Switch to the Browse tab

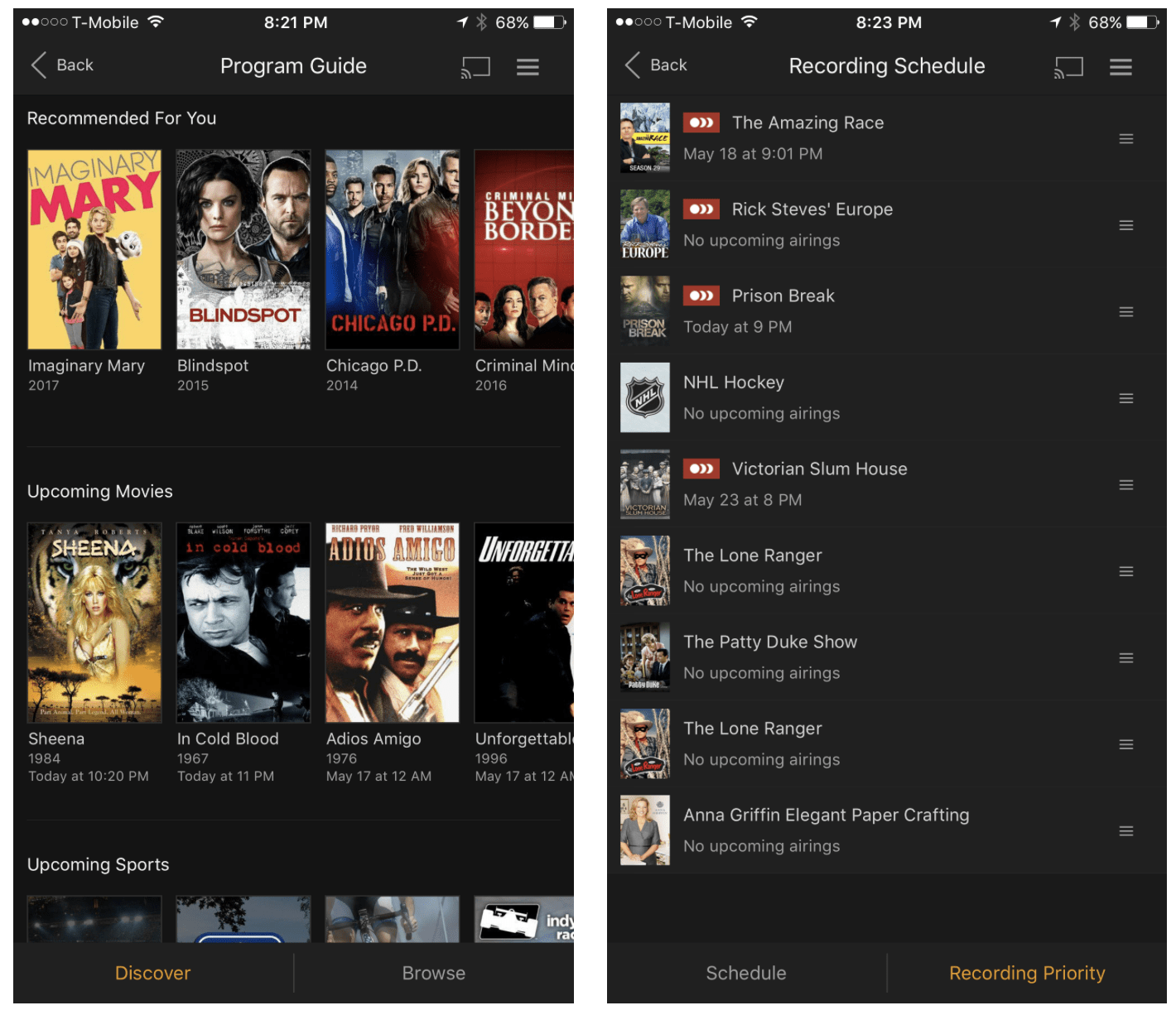[x=433, y=973]
